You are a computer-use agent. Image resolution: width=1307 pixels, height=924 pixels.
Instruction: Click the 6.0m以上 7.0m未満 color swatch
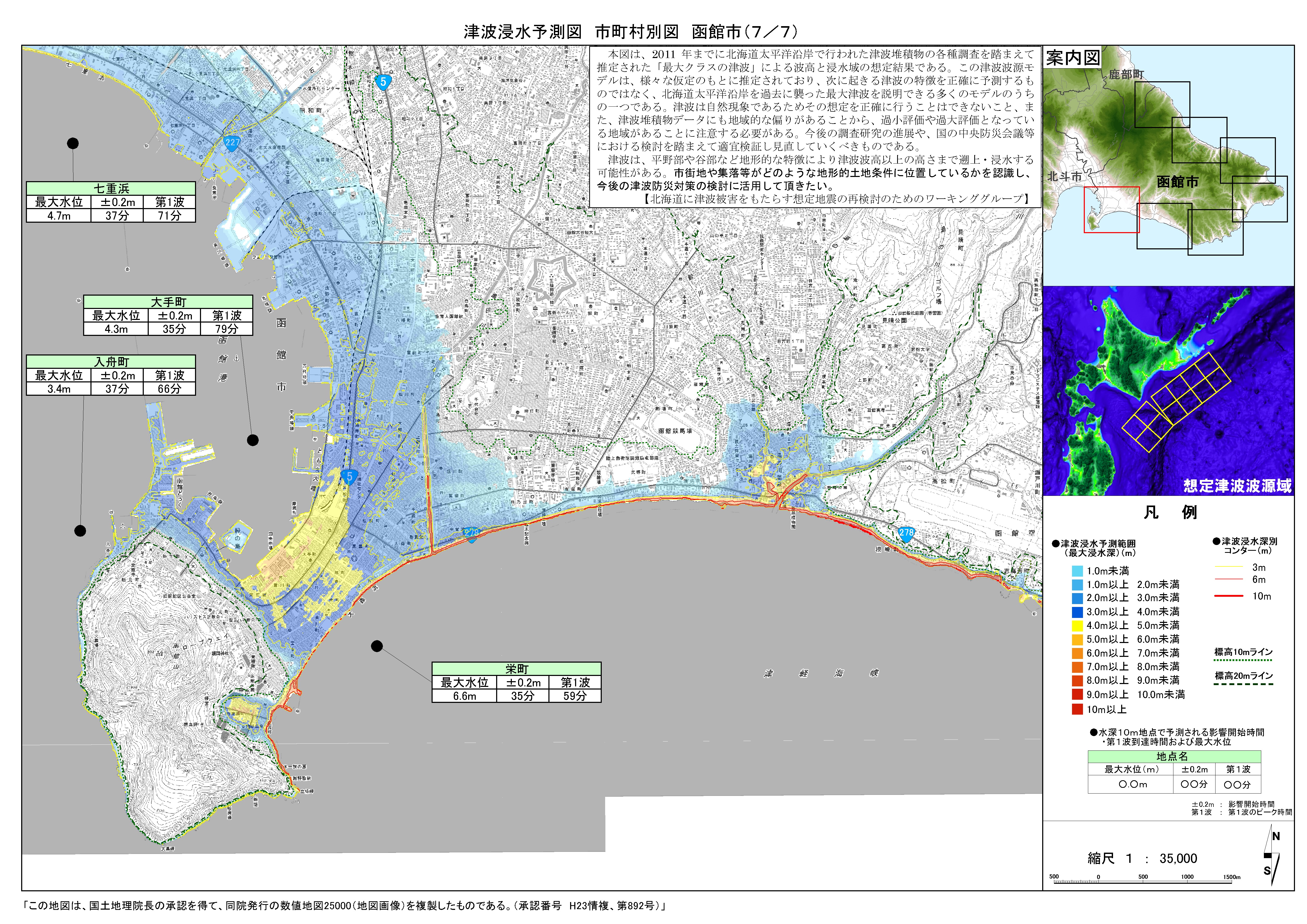click(x=1077, y=653)
